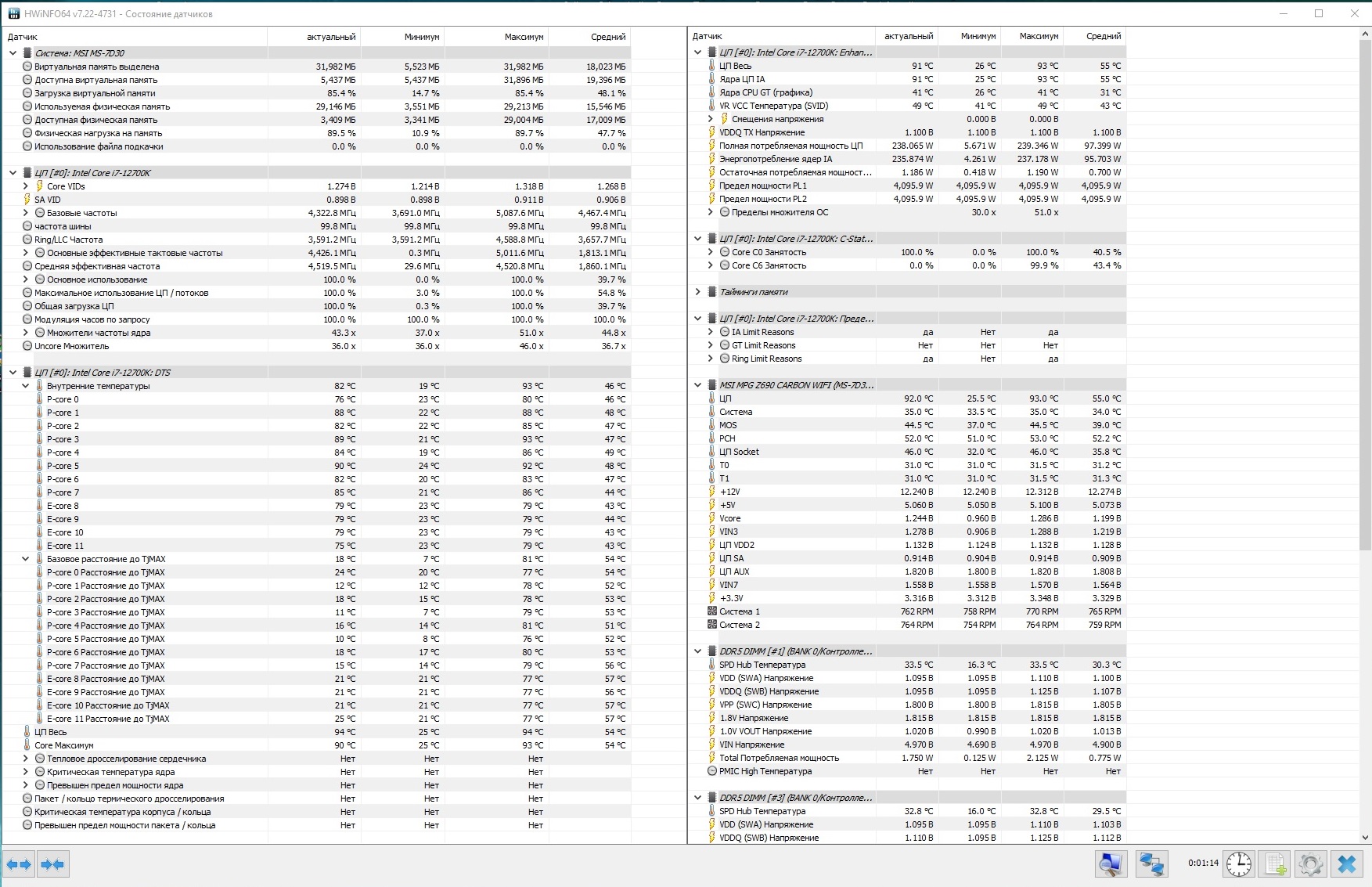Image resolution: width=1372 pixels, height=887 pixels.
Task: Click the thermometer icon beside ЦП Socket
Action: point(711,452)
